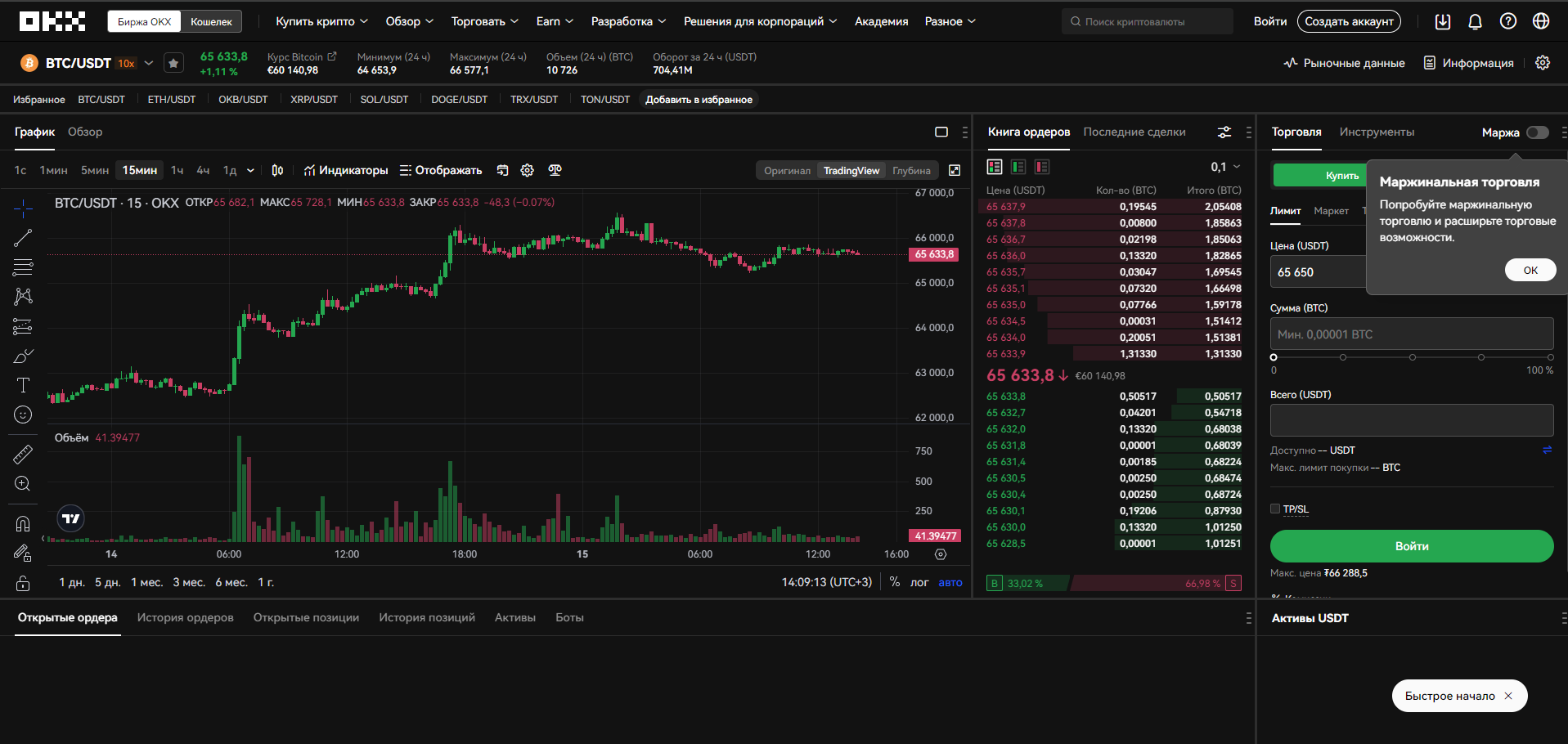Open the notifications bell

pyautogui.click(x=1475, y=22)
